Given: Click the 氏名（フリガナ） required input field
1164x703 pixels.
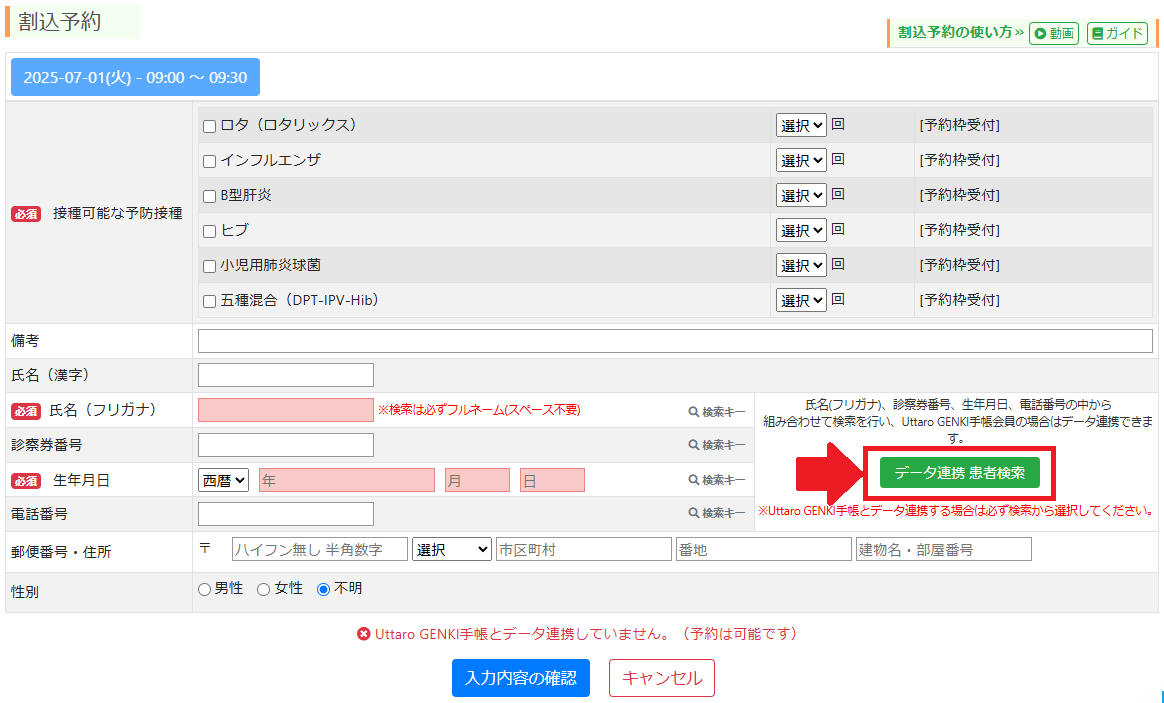Looking at the screenshot, I should tap(286, 410).
